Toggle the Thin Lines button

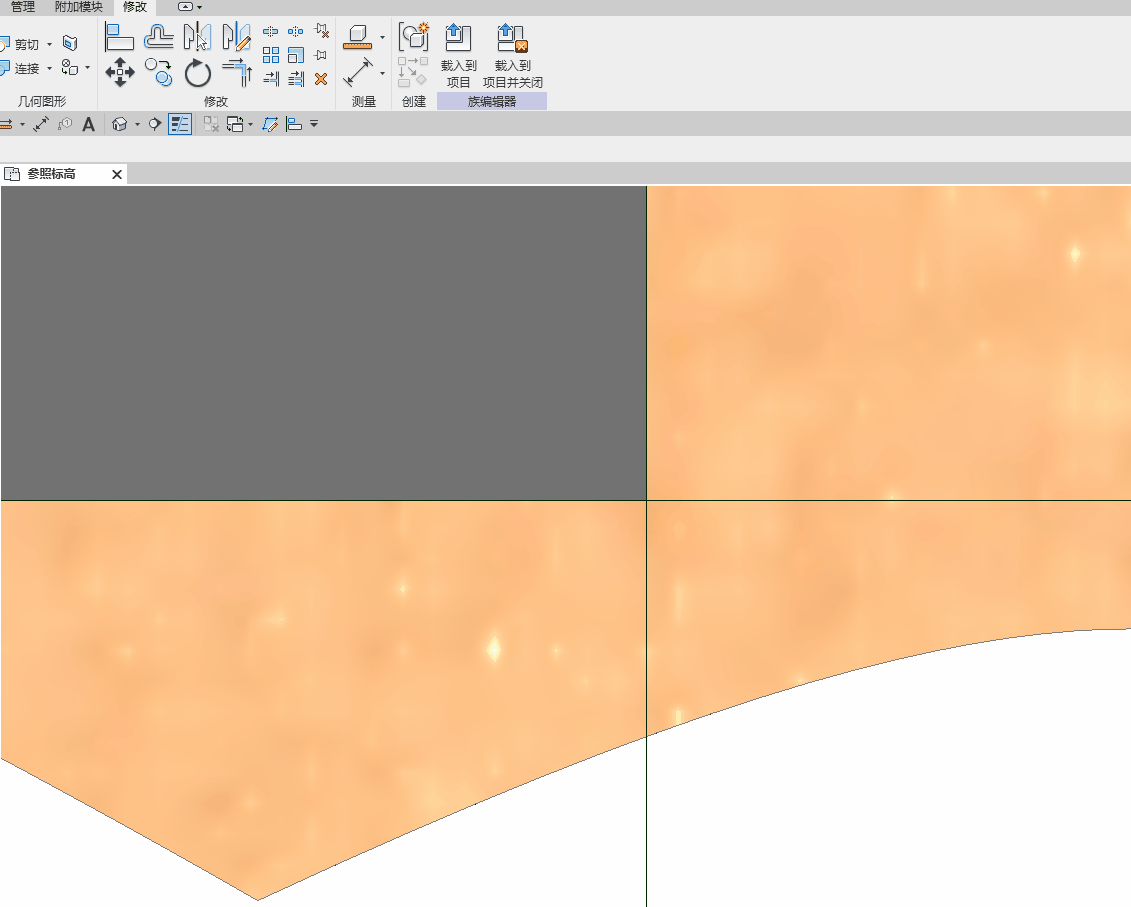pyautogui.click(x=180, y=124)
